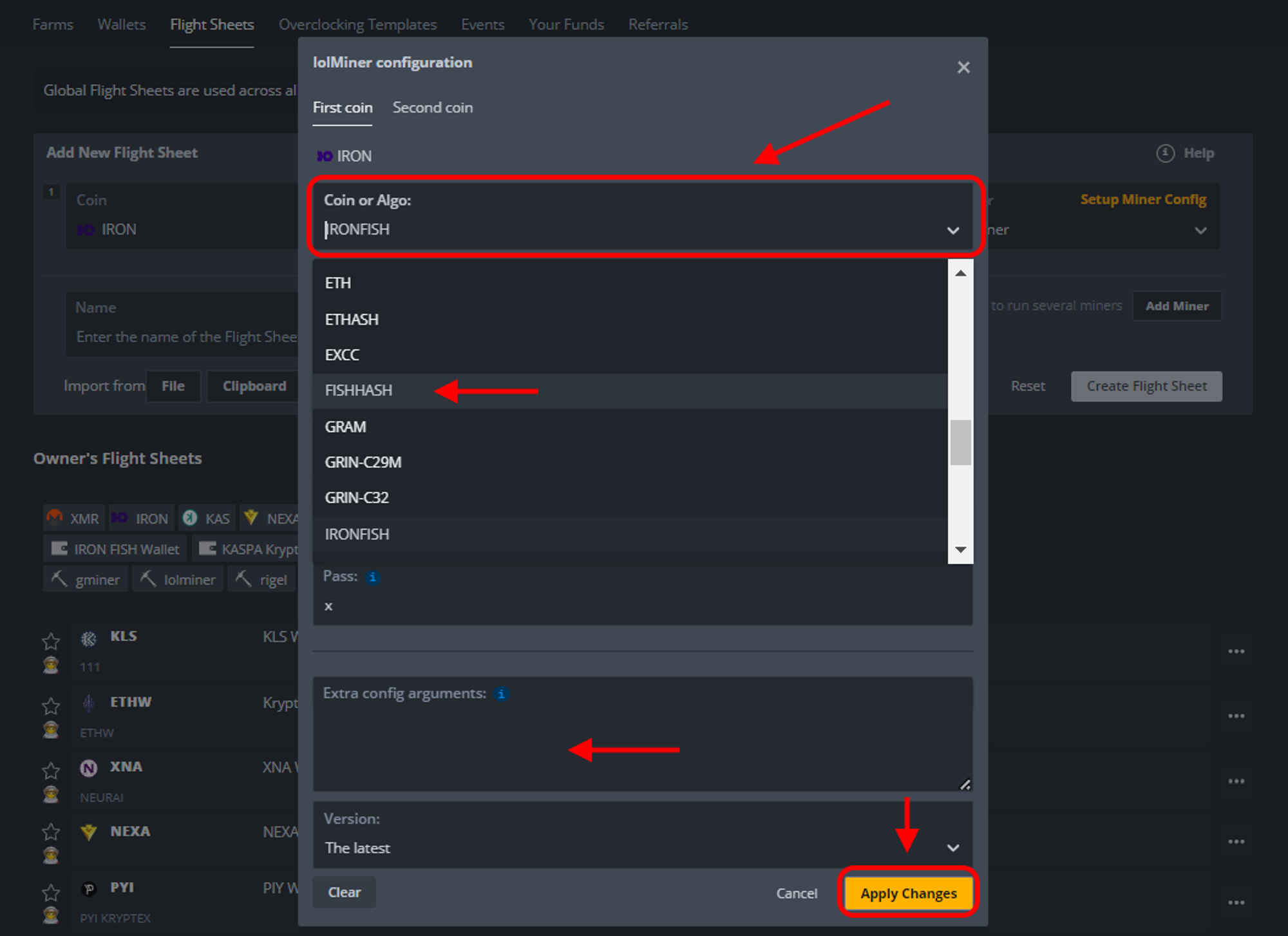Open the Wallets page

point(122,24)
